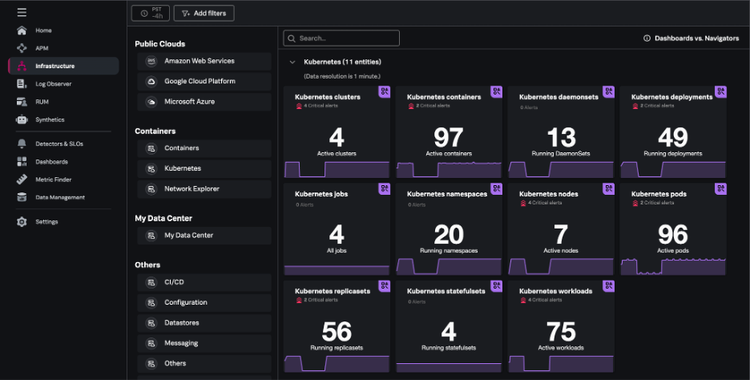Screen dimensions: 750x380
Task: Open the hamburger navigation menu
Action: 22,12
